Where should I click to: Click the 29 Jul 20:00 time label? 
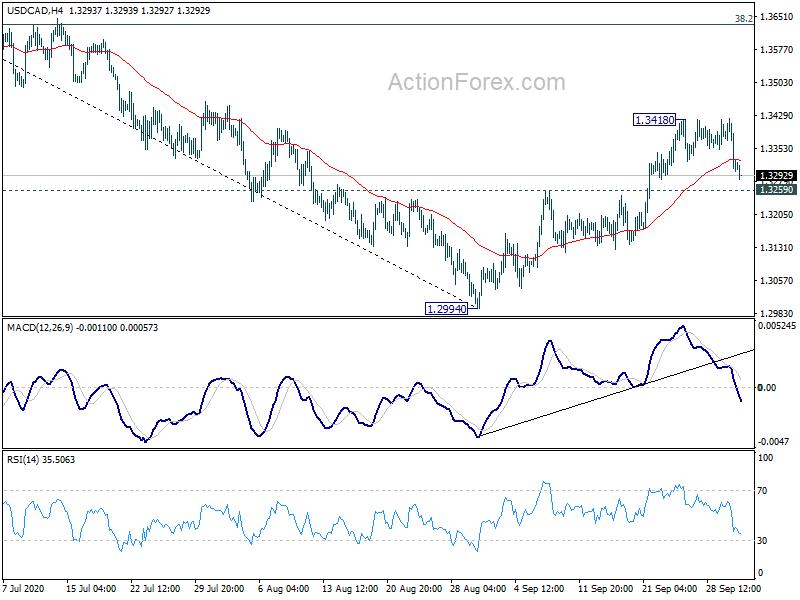(219, 588)
